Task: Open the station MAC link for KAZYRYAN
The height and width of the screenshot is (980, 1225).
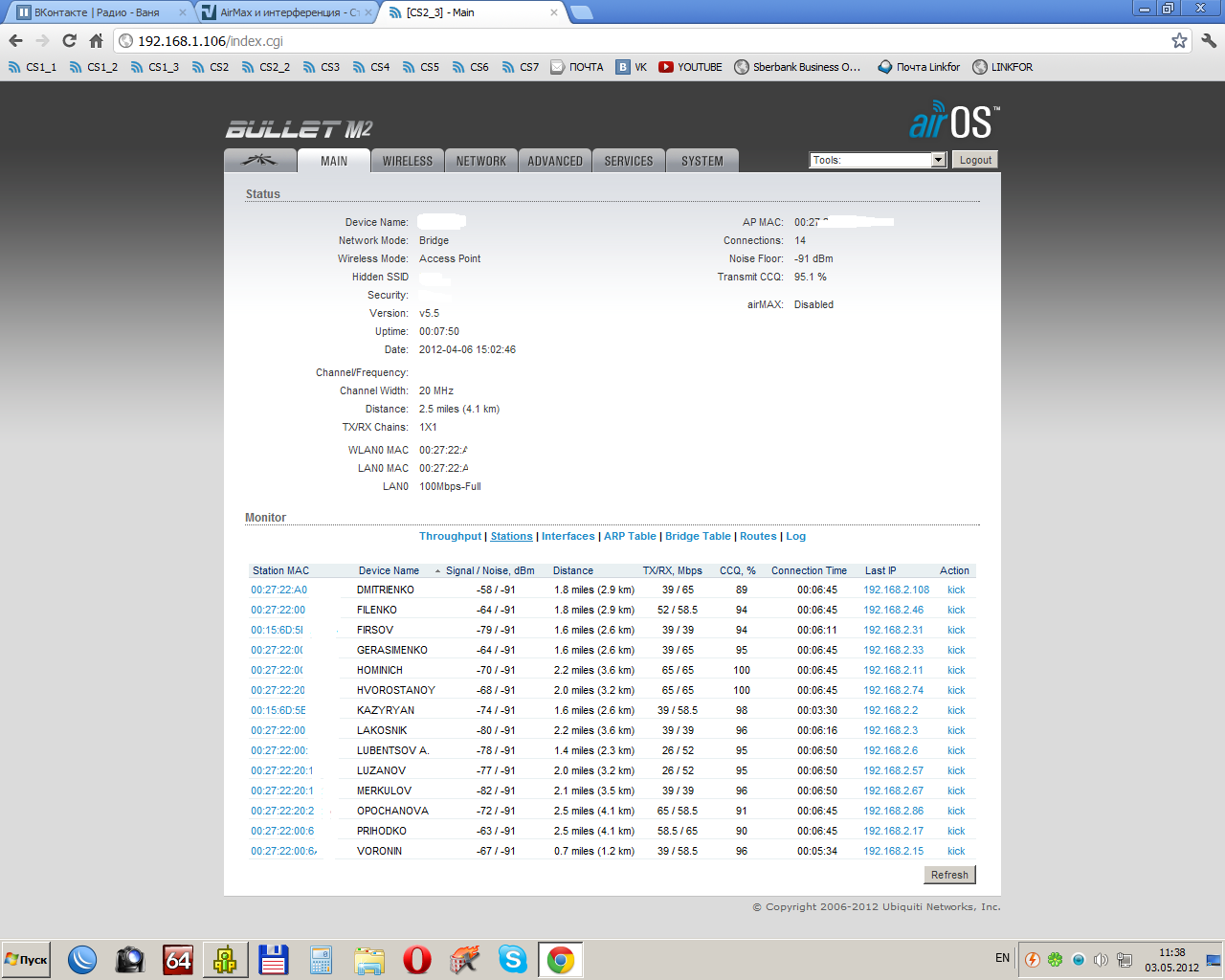Action: pos(278,710)
